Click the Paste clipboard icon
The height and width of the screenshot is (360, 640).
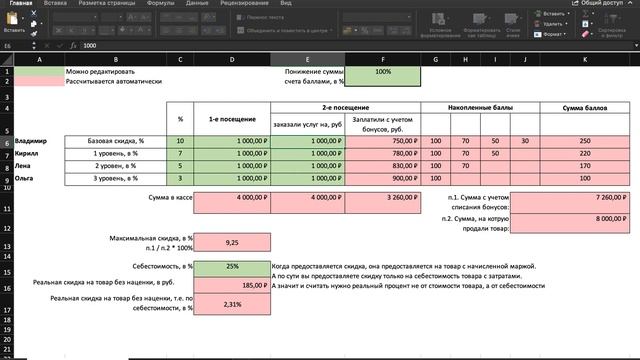point(12,19)
